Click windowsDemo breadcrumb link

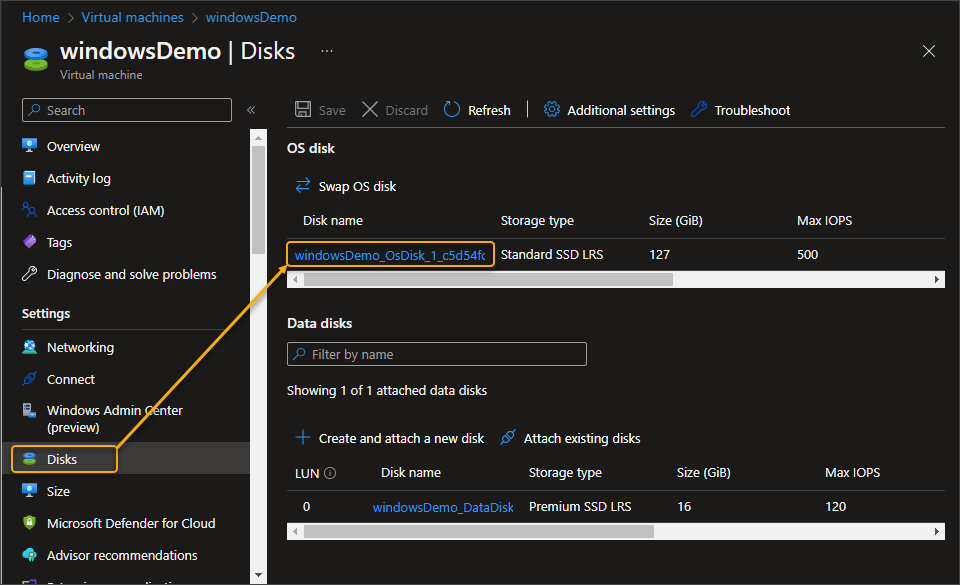click(x=251, y=17)
